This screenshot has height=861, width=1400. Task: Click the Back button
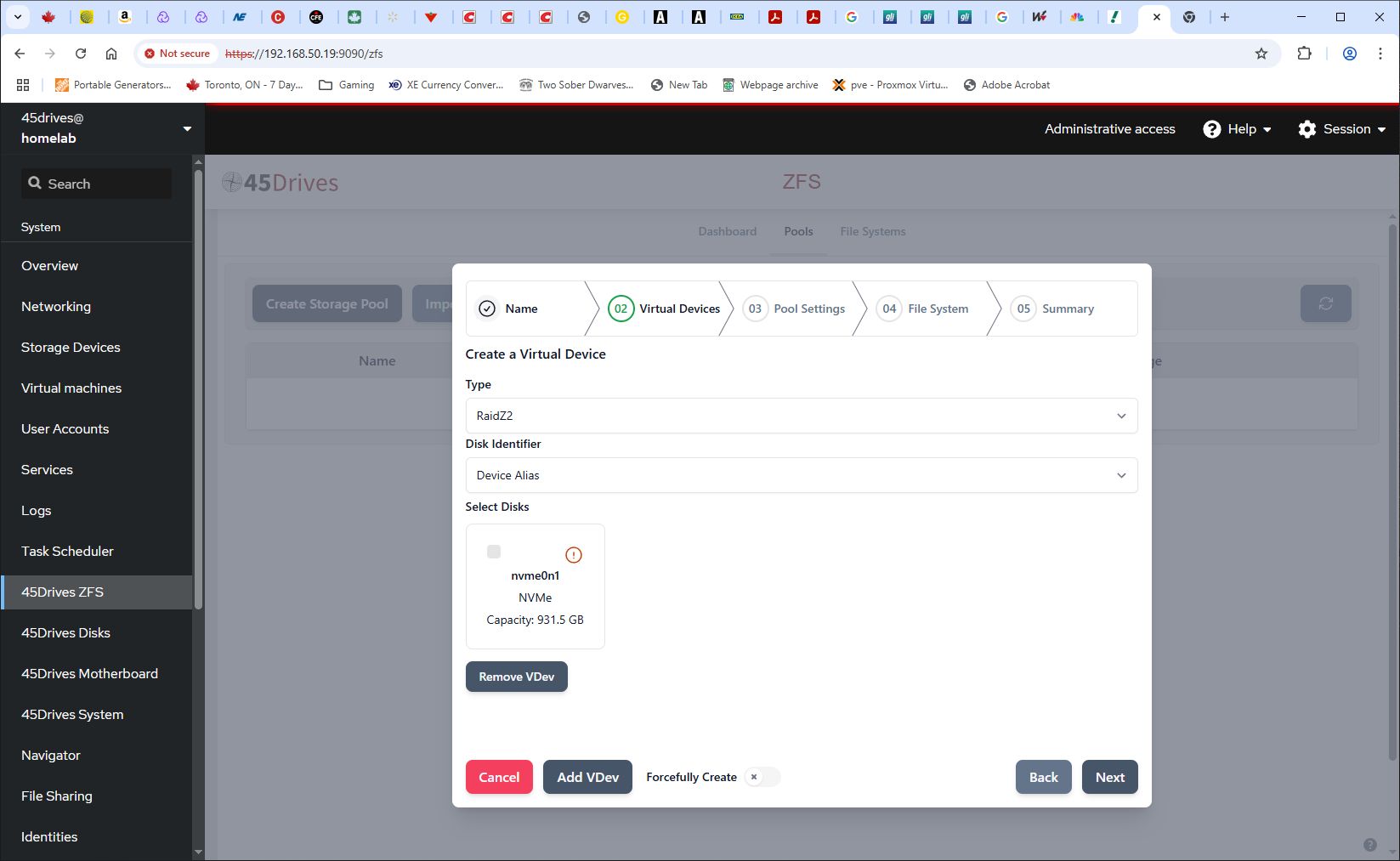(x=1043, y=777)
